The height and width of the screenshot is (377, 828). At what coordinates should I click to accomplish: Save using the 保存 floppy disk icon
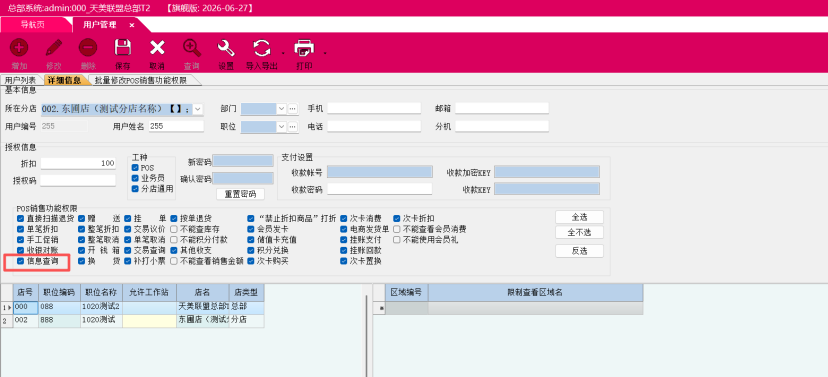pos(123,48)
